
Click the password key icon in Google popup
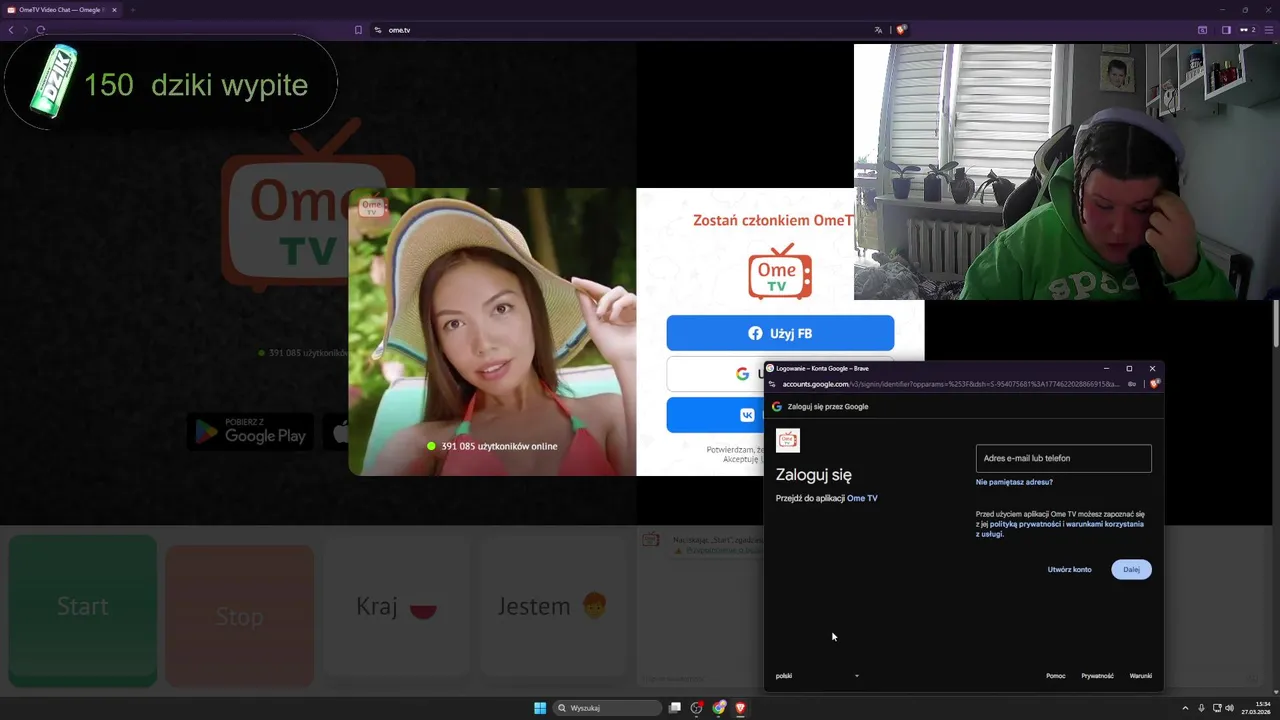click(x=1132, y=384)
